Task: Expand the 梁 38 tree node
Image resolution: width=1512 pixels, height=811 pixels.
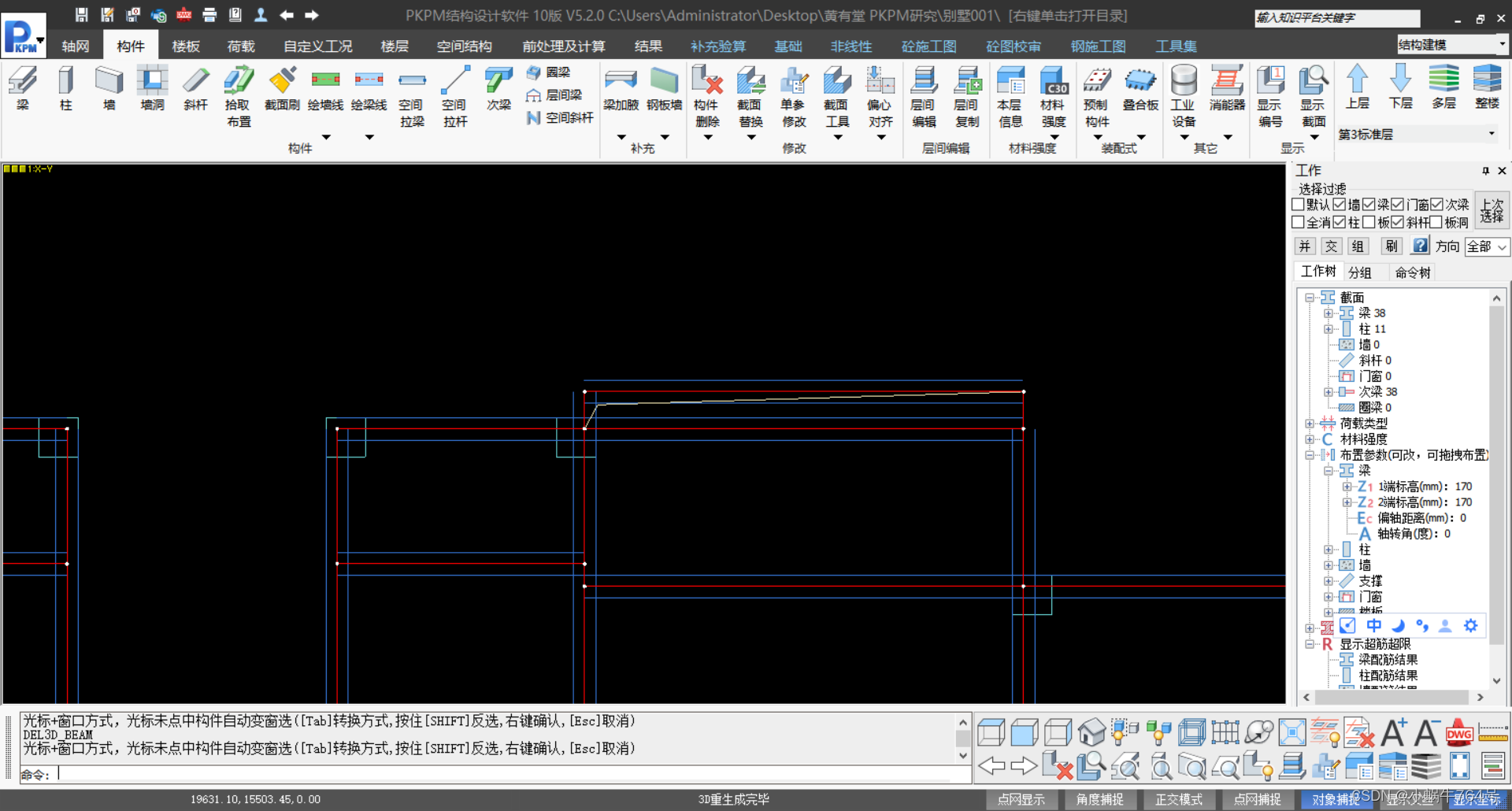Action: 1328,313
